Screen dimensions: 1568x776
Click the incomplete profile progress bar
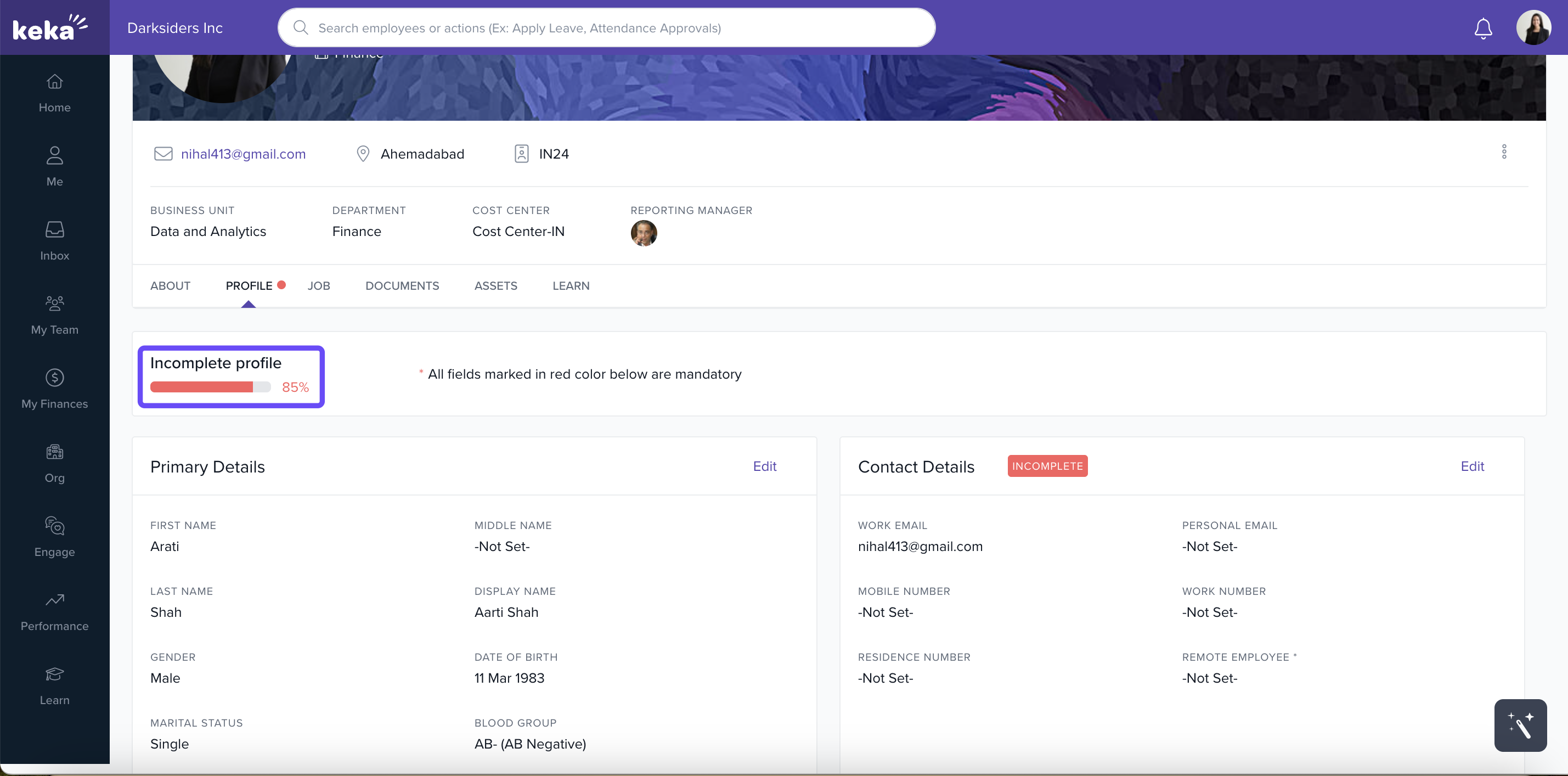click(x=210, y=387)
